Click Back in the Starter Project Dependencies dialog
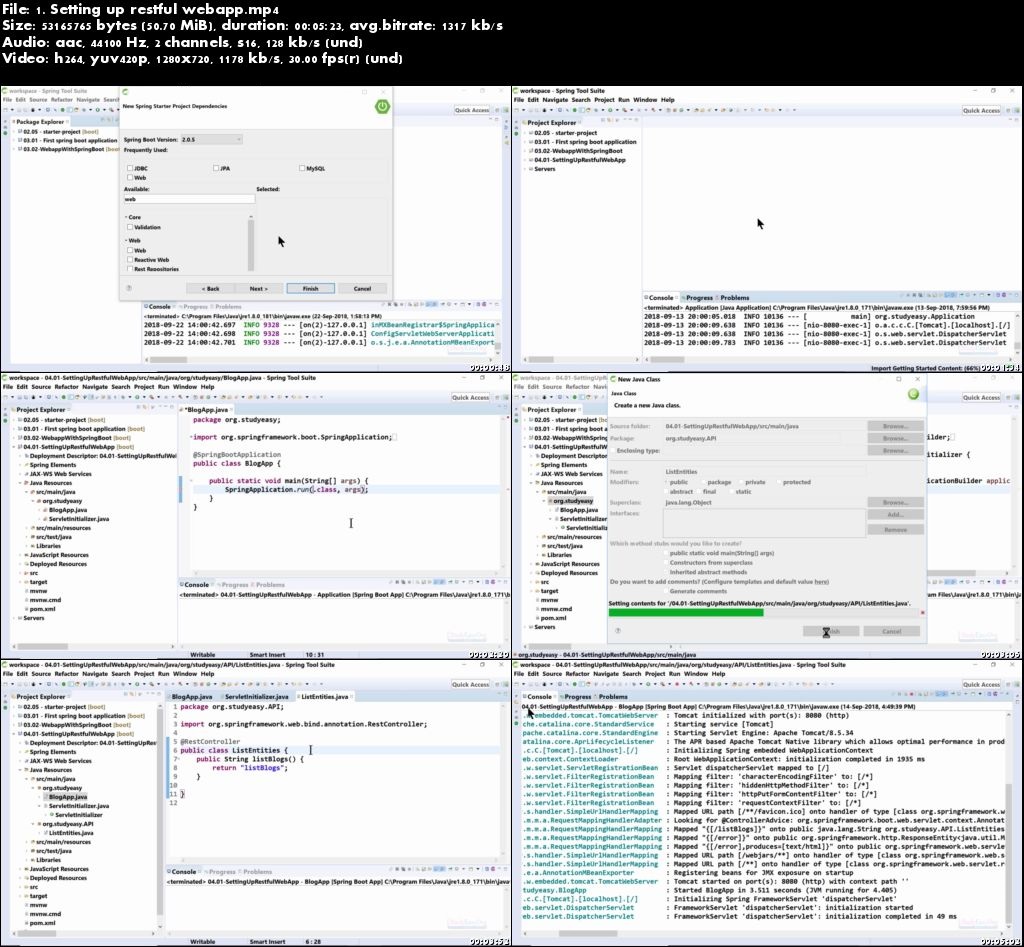The height and width of the screenshot is (947, 1024). click(210, 289)
